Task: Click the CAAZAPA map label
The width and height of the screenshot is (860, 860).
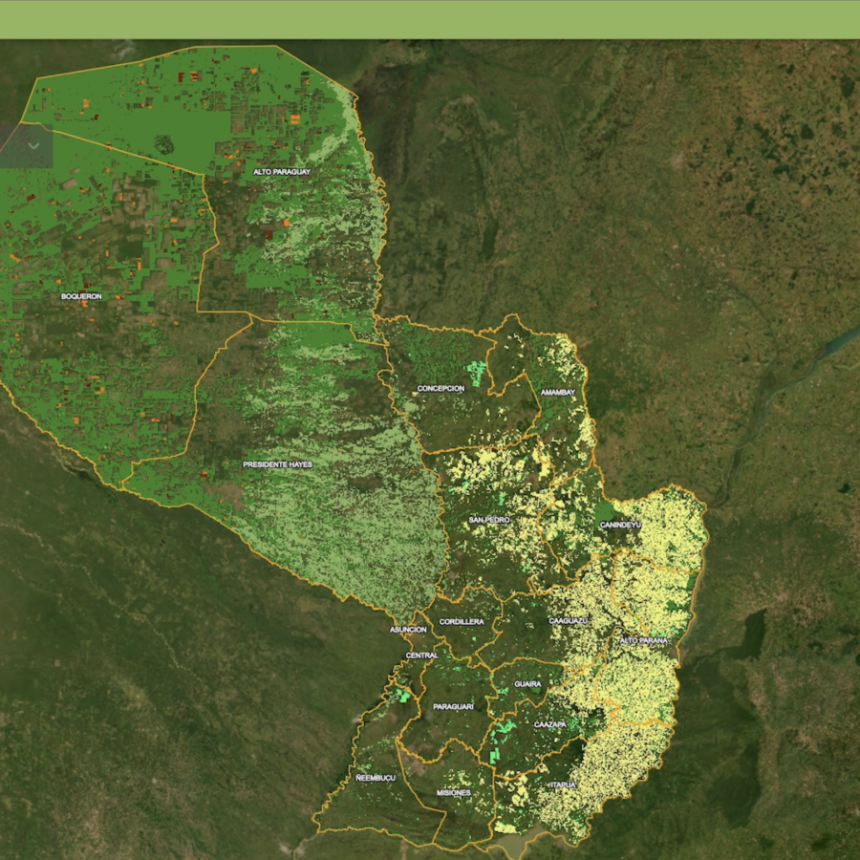Action: (x=550, y=724)
